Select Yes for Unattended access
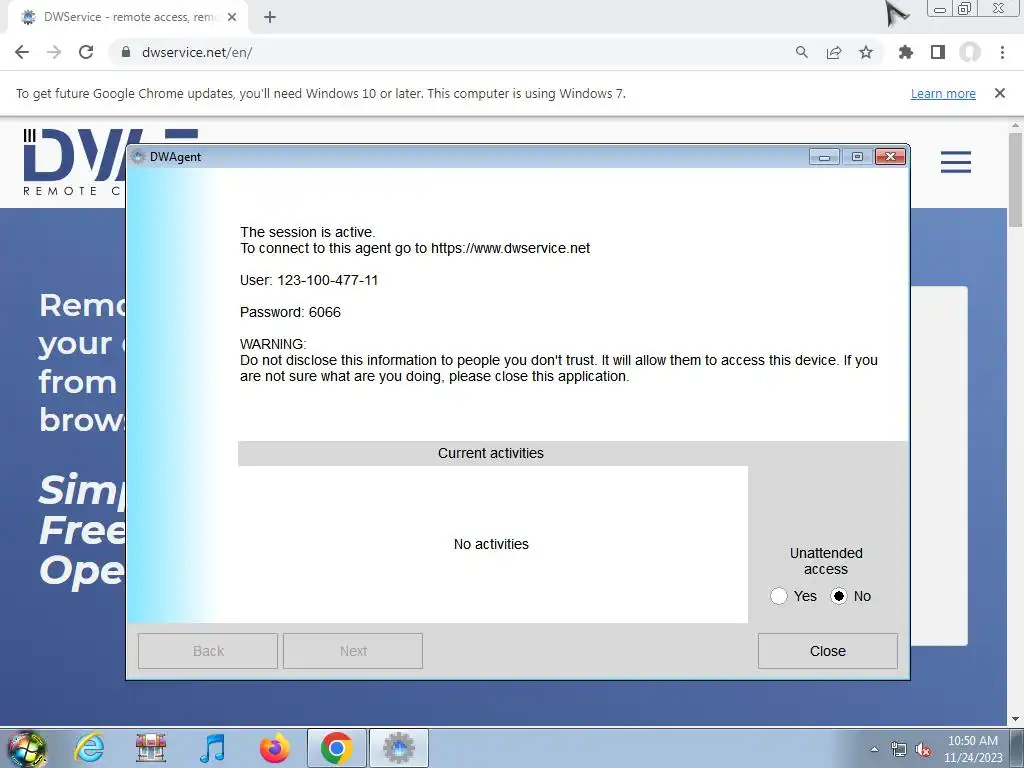 [778, 596]
